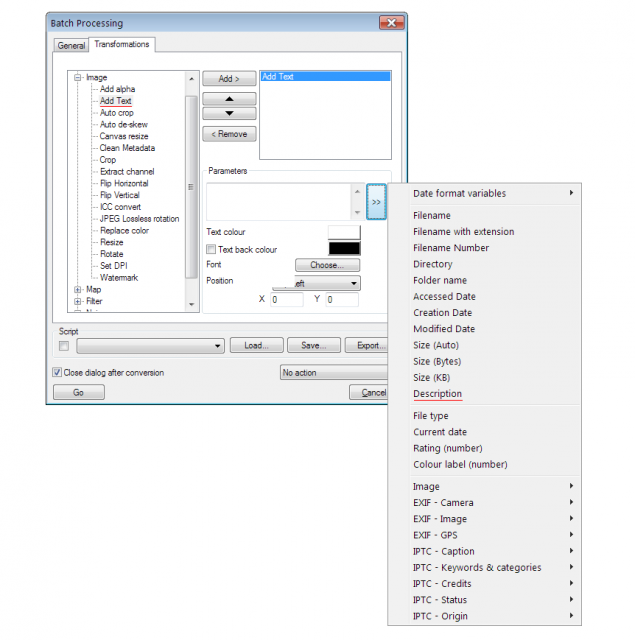This screenshot has height=640, width=635.
Task: Select Watermark in the transformations tree
Action: pos(119,278)
